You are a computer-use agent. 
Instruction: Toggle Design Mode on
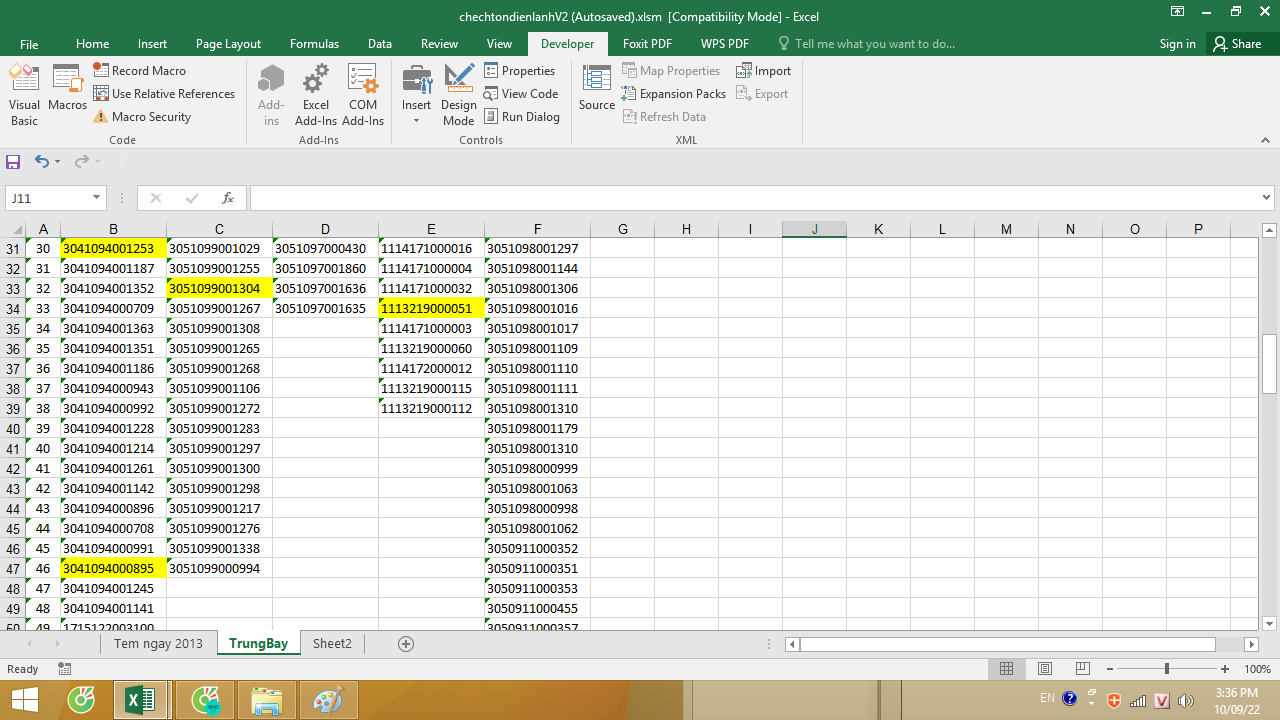(459, 97)
